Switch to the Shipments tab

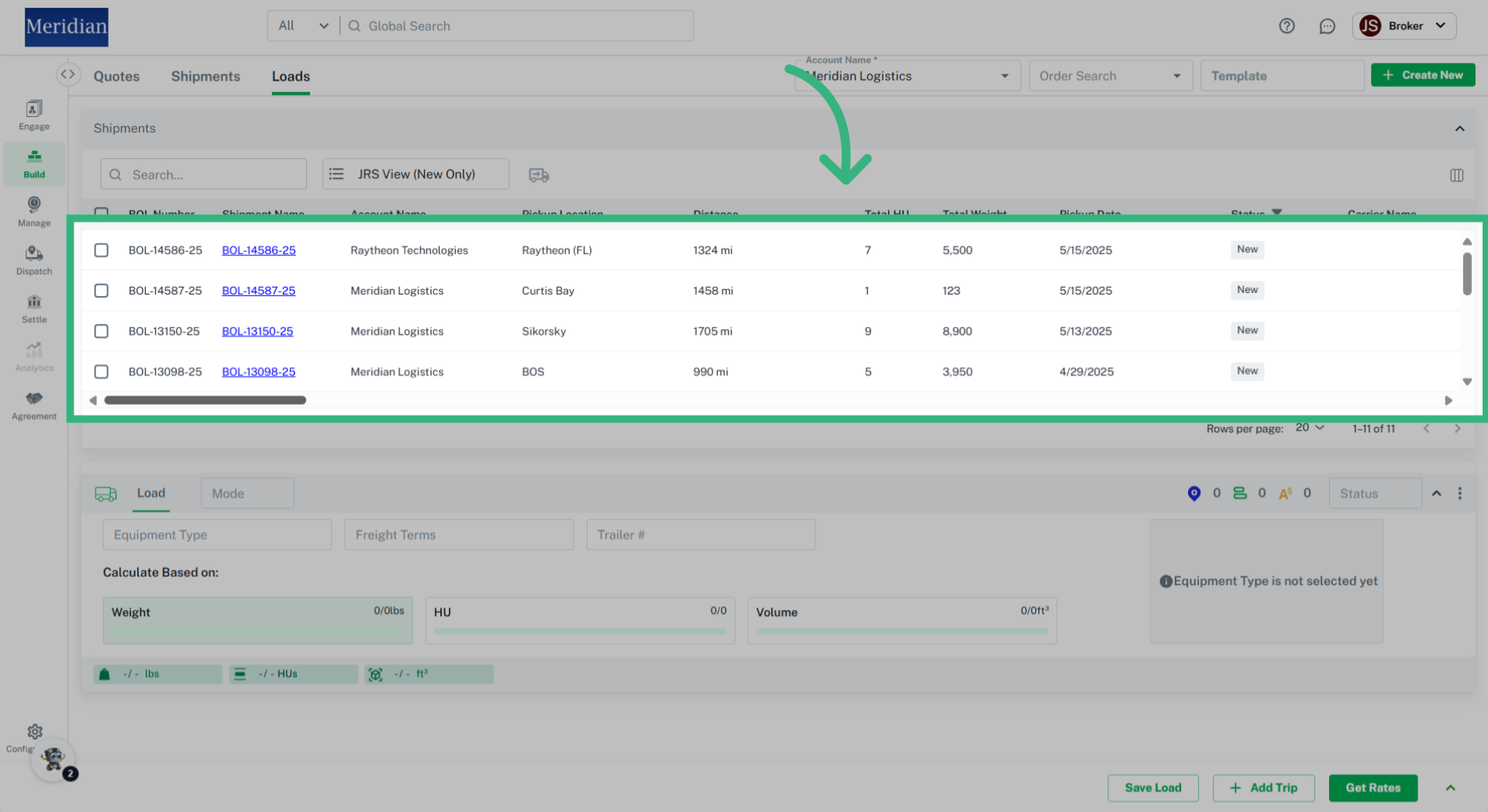(x=205, y=77)
